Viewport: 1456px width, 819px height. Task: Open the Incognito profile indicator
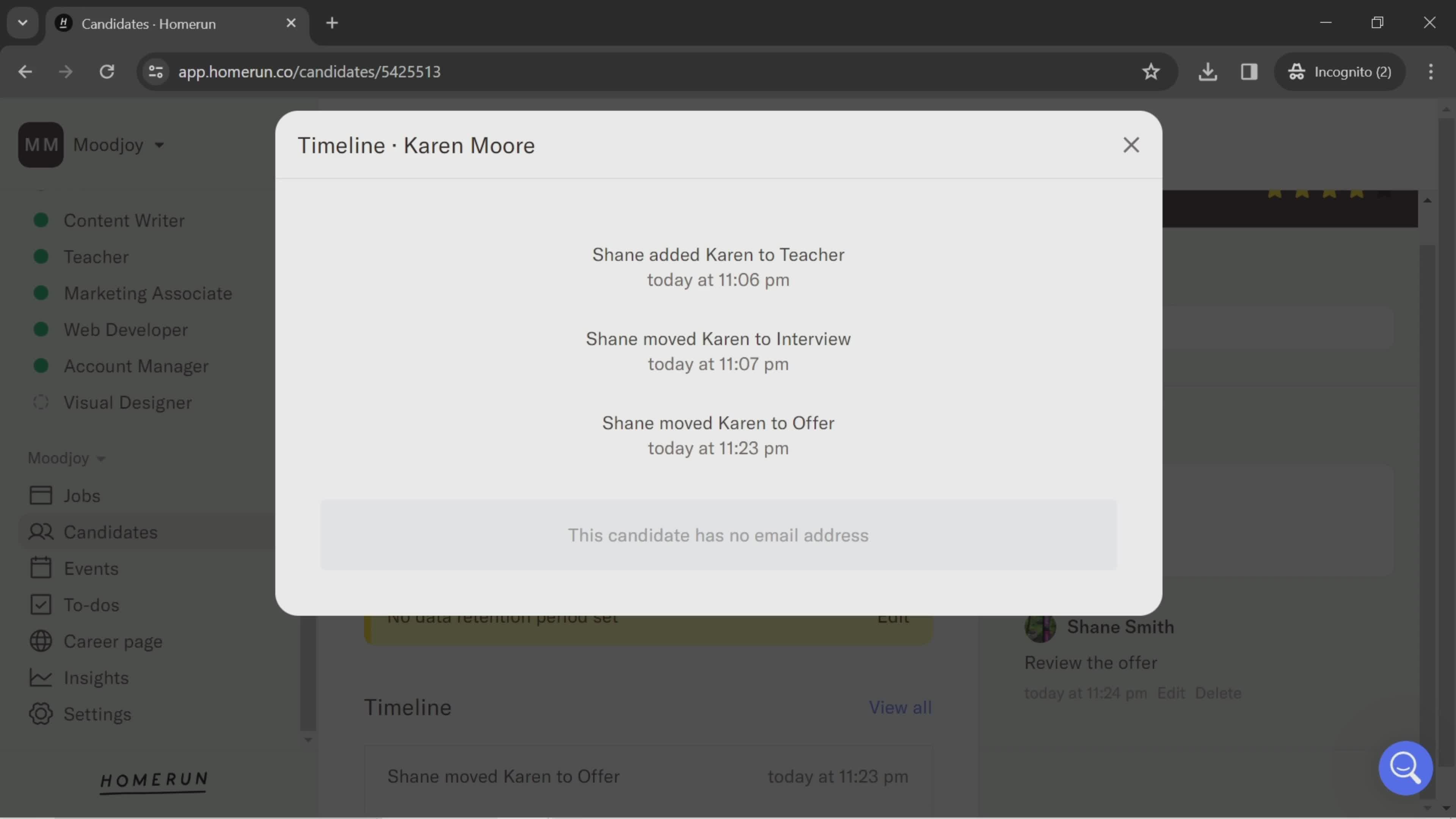(1339, 72)
